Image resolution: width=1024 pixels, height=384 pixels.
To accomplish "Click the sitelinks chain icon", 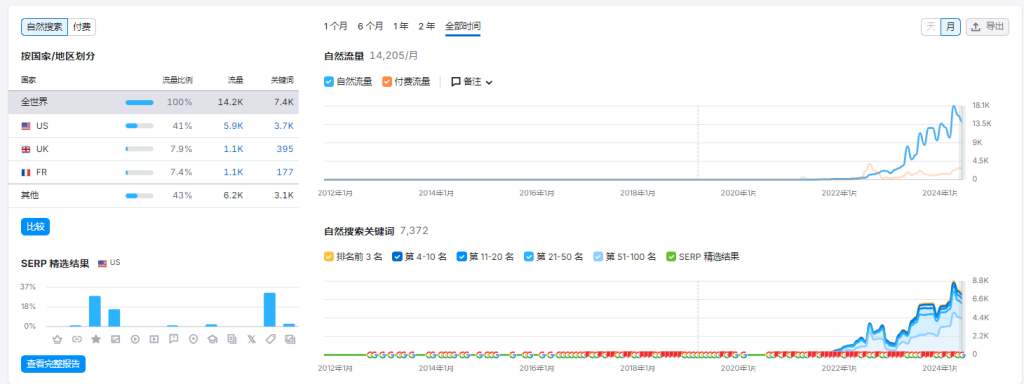I will pyautogui.click(x=76, y=339).
